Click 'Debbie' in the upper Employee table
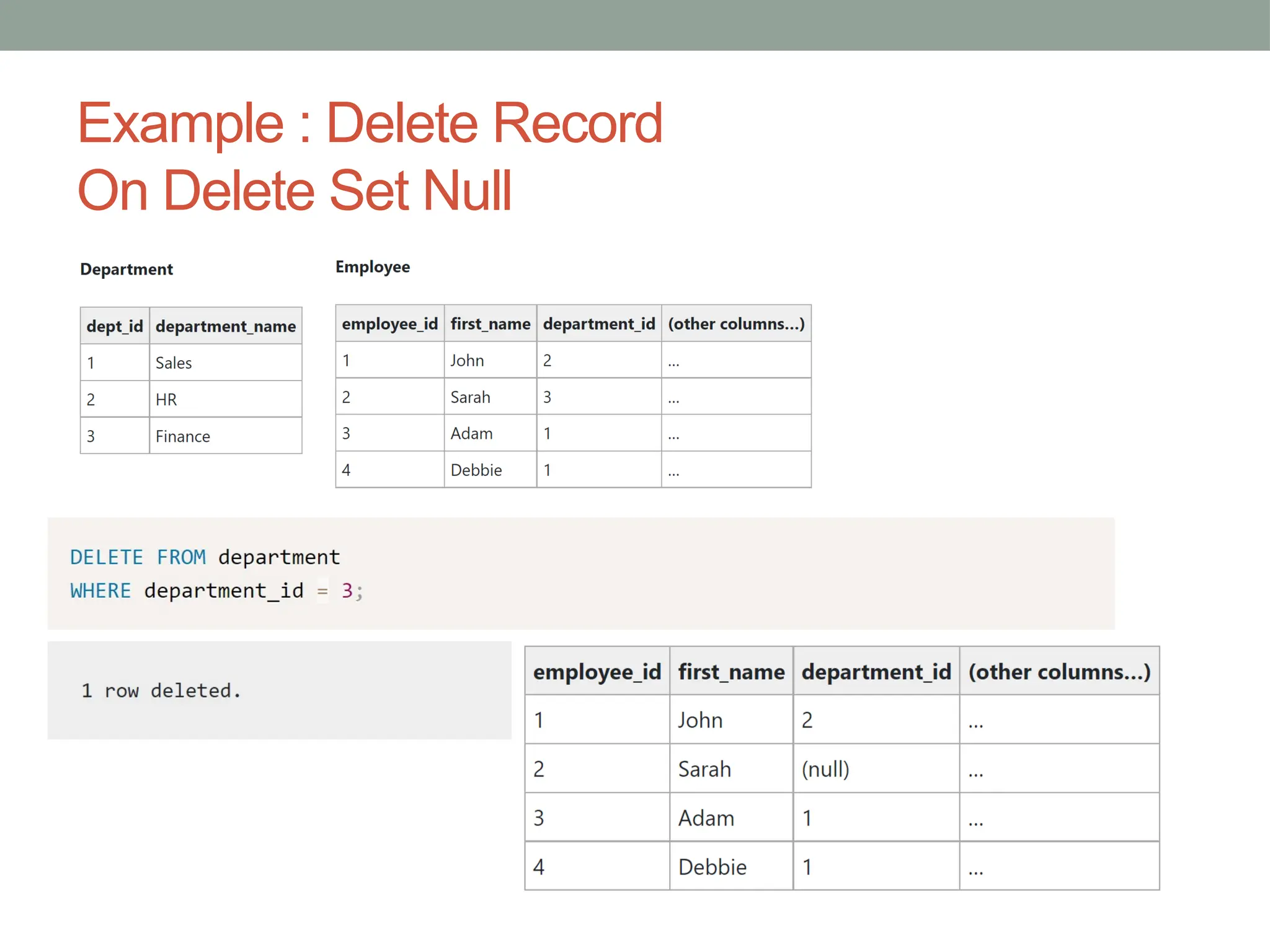1270x952 pixels. tap(491, 470)
